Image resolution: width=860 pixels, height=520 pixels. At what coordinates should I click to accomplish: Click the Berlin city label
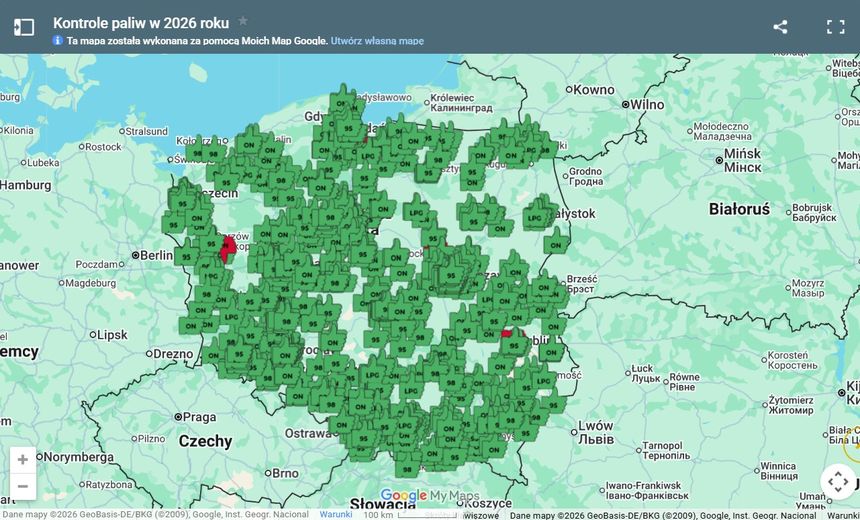(x=156, y=255)
